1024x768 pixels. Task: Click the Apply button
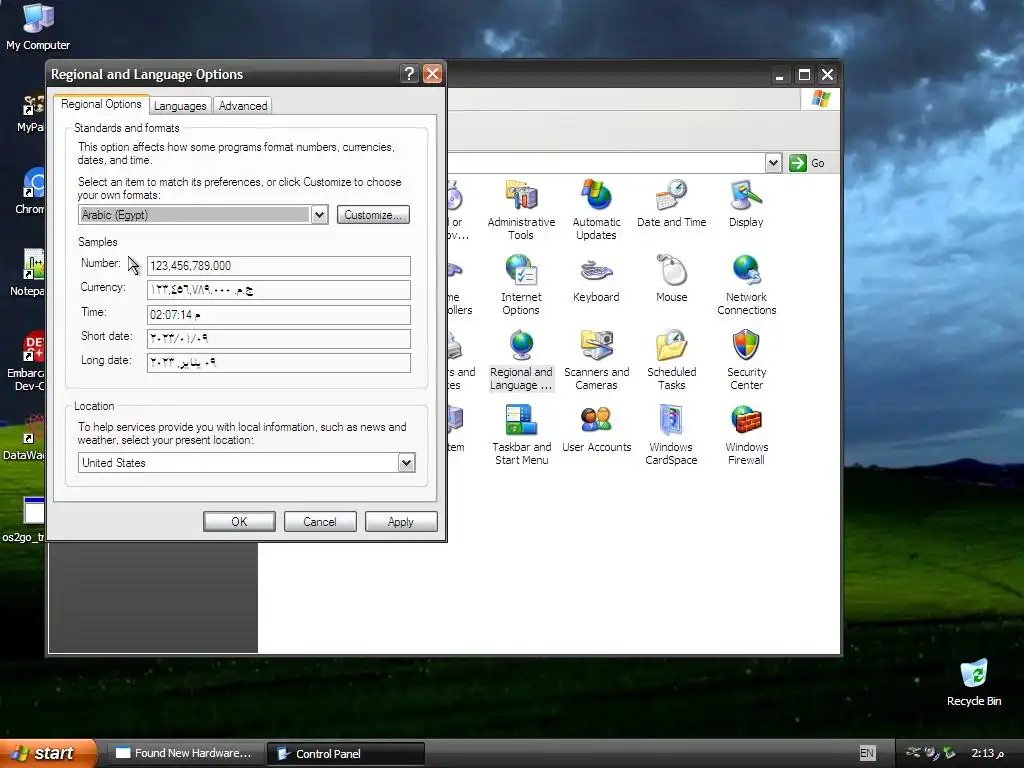401,522
